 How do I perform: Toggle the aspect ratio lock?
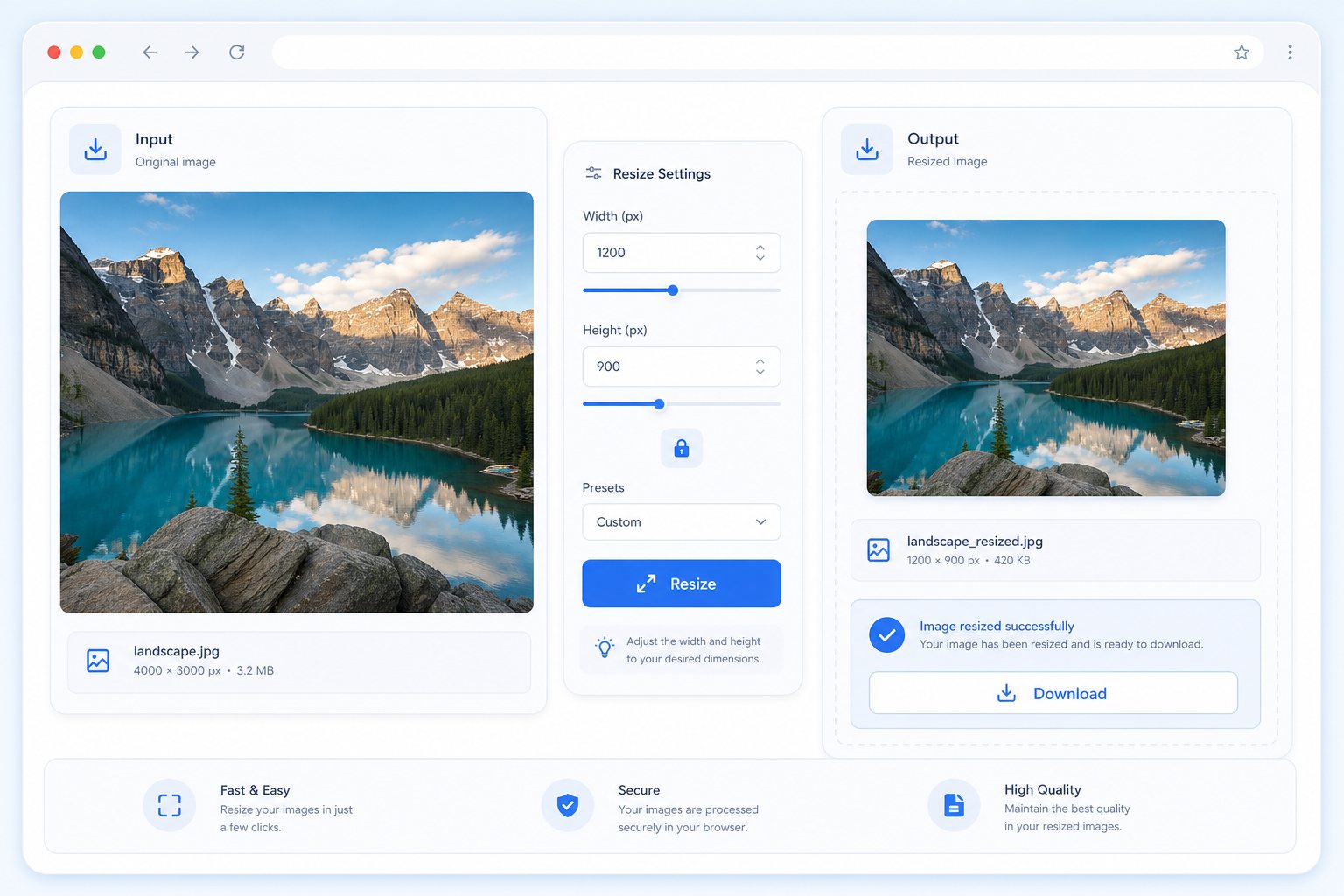click(x=682, y=448)
